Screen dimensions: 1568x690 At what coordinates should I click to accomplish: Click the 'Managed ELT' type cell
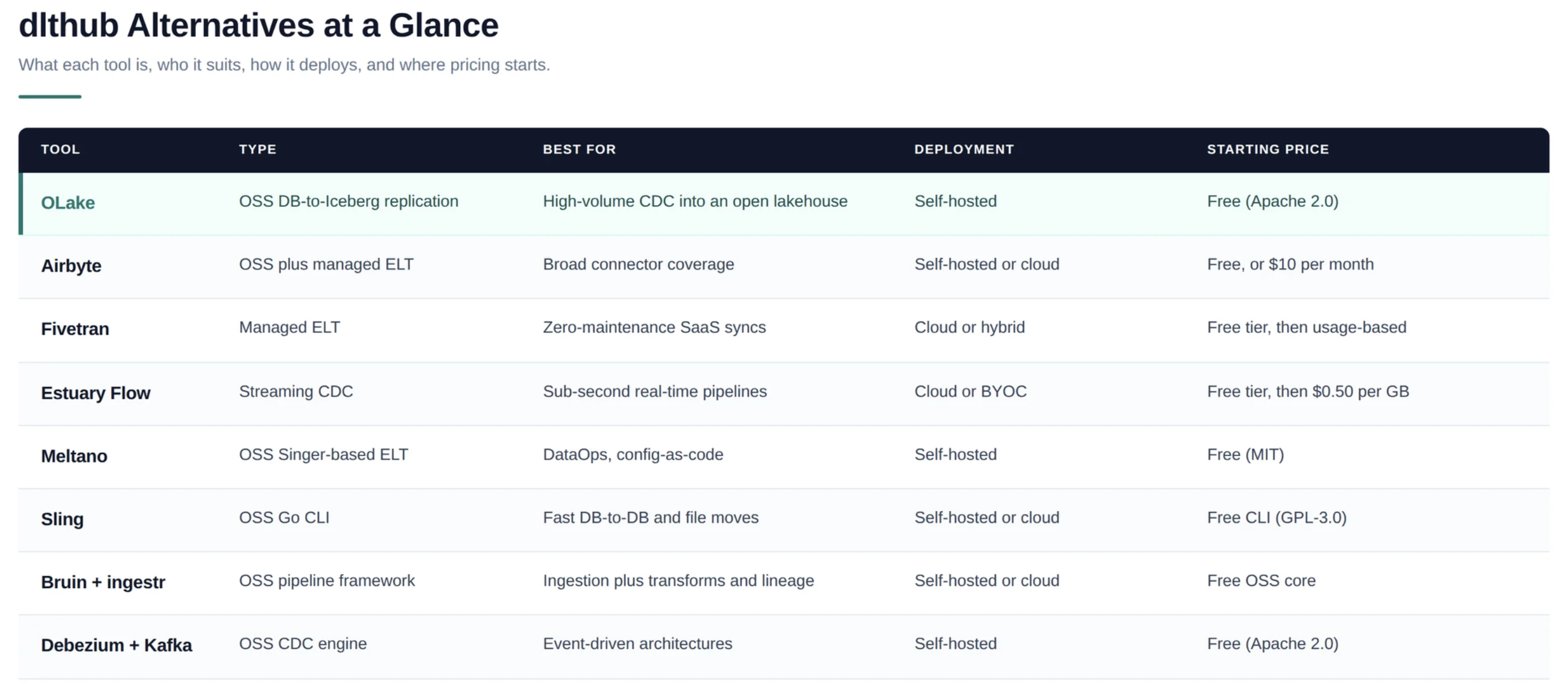tap(289, 328)
